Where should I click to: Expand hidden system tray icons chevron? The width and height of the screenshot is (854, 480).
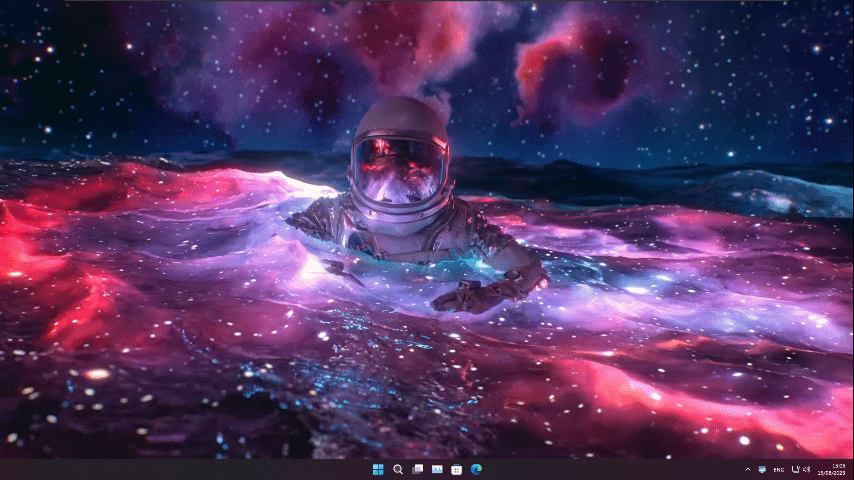tap(747, 469)
